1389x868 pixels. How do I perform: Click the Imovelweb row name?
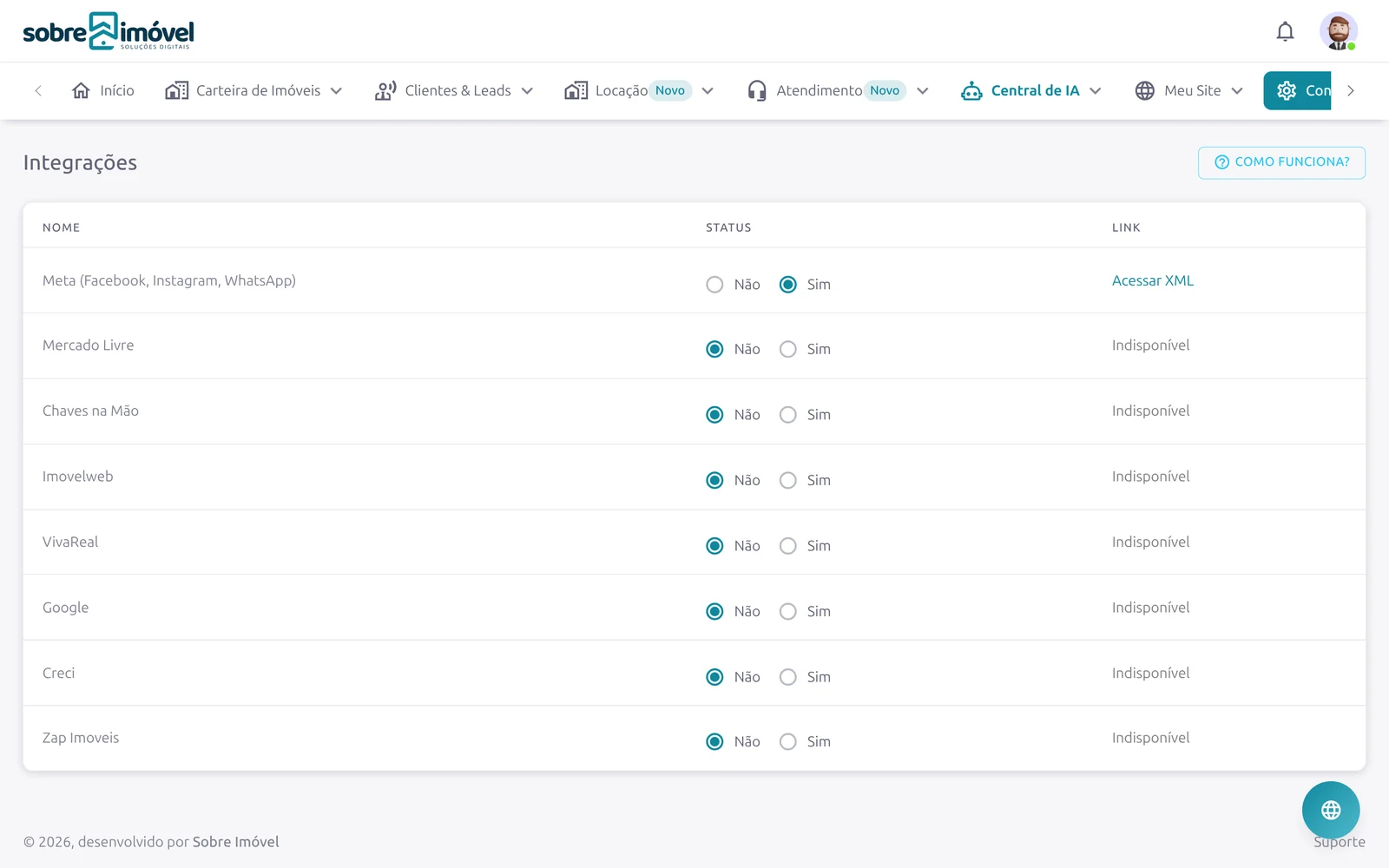(x=78, y=477)
